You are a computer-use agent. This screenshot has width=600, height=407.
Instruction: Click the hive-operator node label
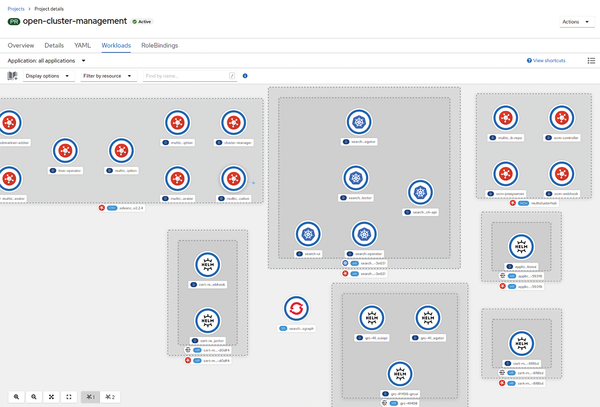coord(65,171)
